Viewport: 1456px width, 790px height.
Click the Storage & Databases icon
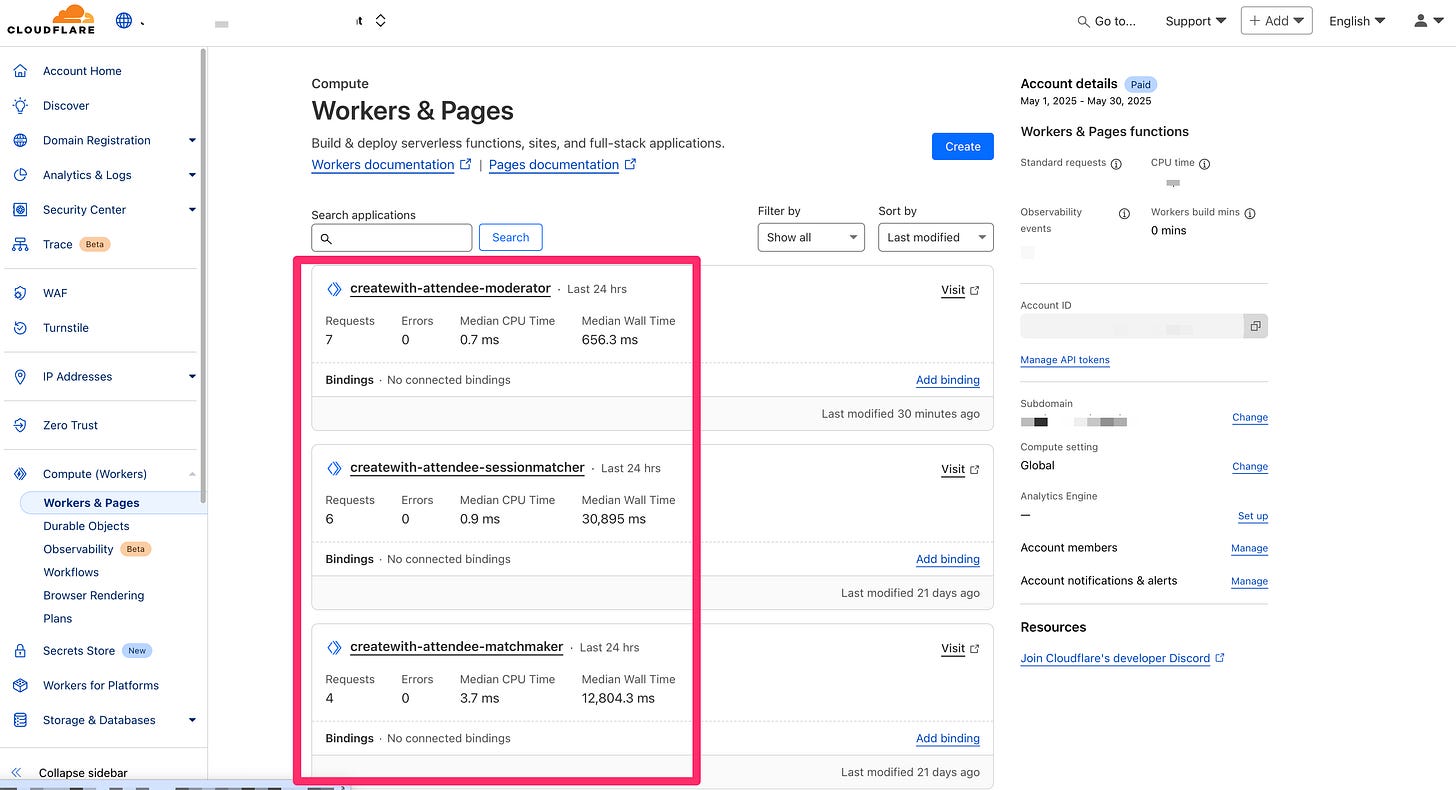(20, 720)
